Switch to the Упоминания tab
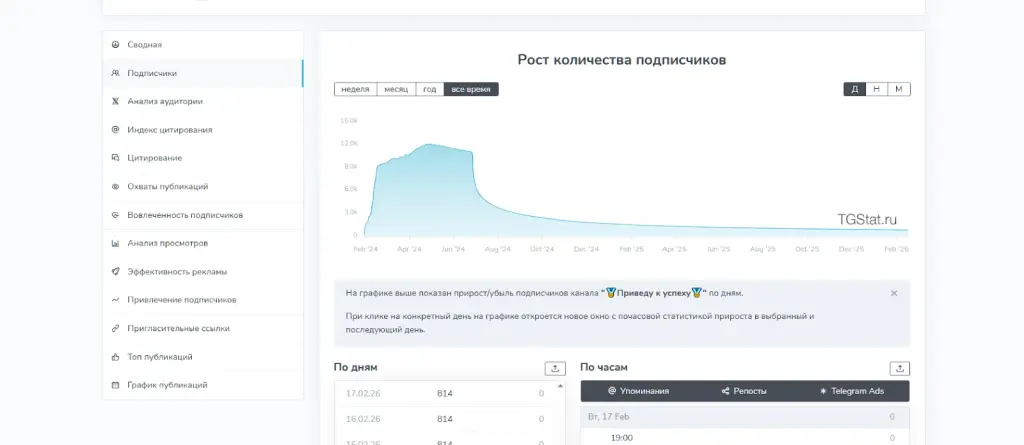Image resolution: width=1024 pixels, height=445 pixels. tap(638, 391)
